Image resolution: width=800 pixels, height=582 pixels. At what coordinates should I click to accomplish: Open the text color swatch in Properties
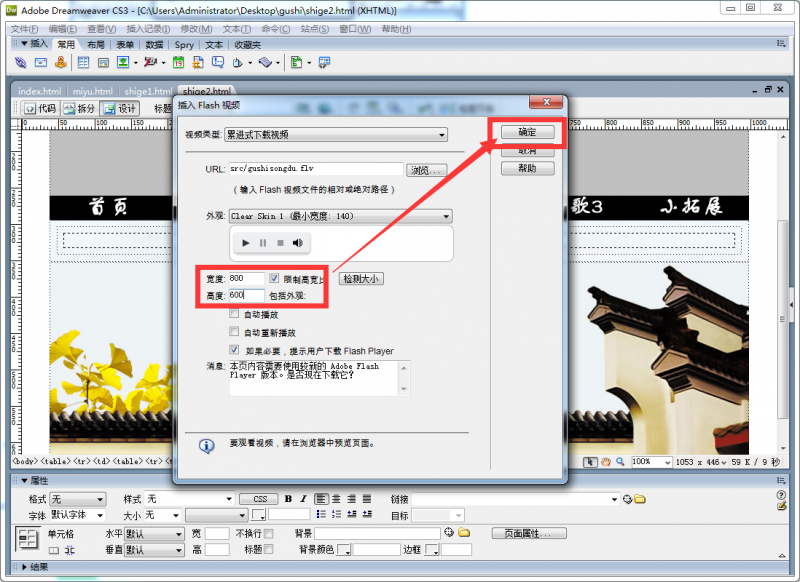click(259, 515)
